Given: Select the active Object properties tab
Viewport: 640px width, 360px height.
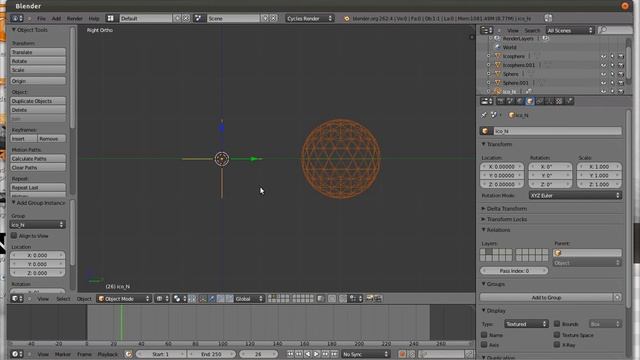Looking at the screenshot, I should coord(530,101).
